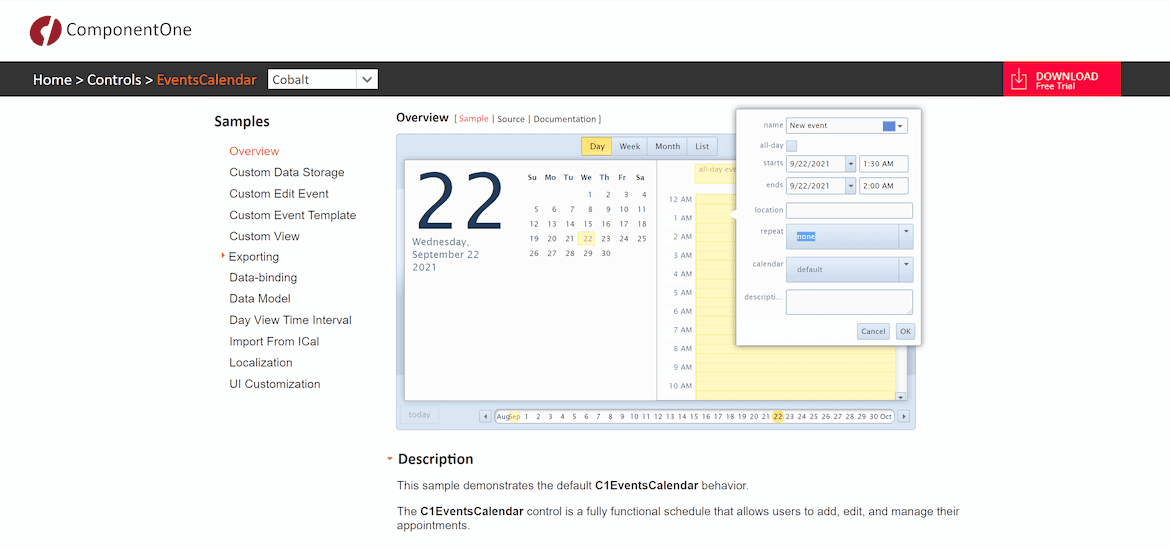Viewport: 1170px width, 550px height.
Task: Click the all-day events area
Action: click(715, 173)
